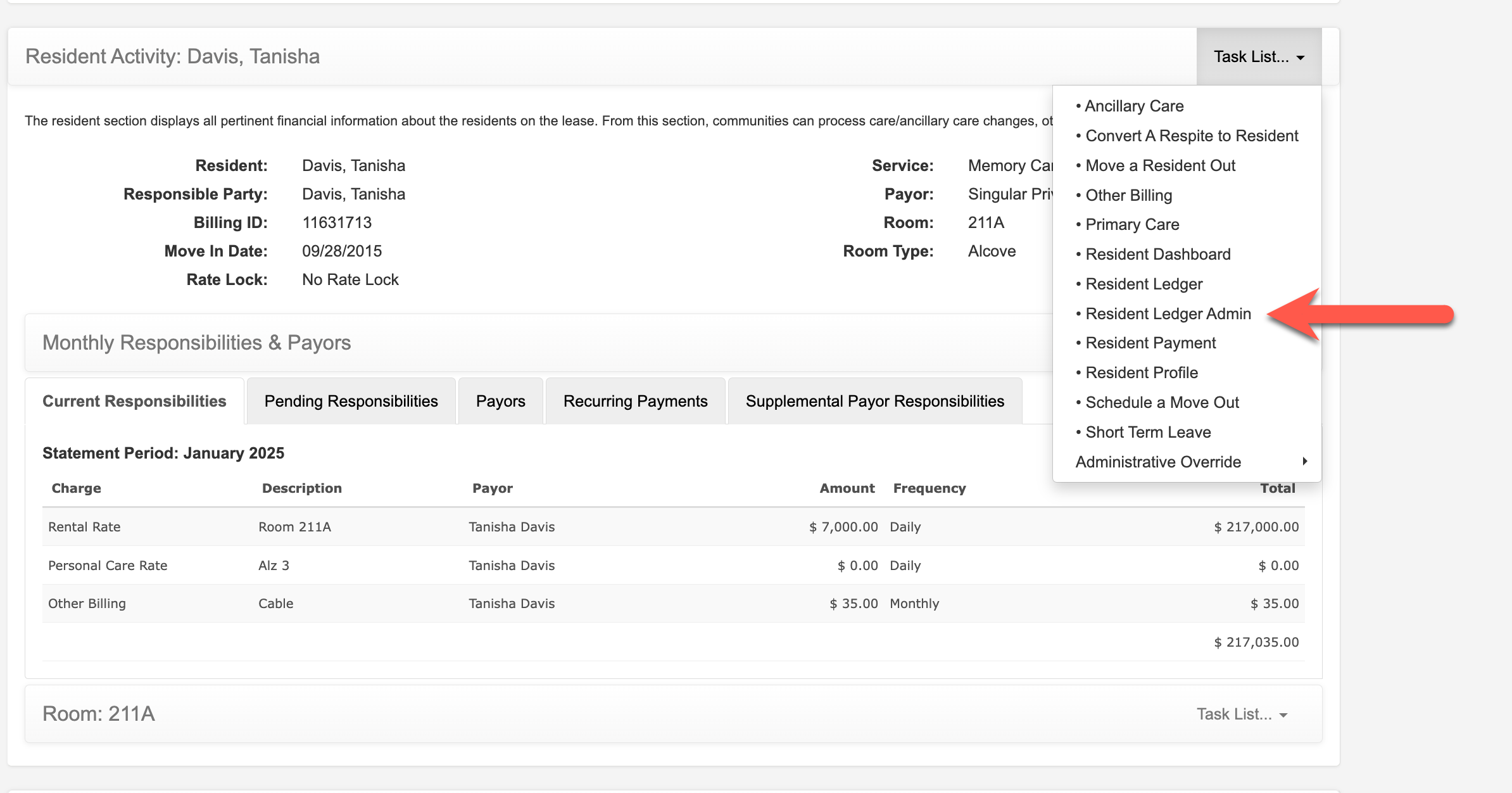
Task: Select Move a Resident Out option
Action: [x=1160, y=166]
